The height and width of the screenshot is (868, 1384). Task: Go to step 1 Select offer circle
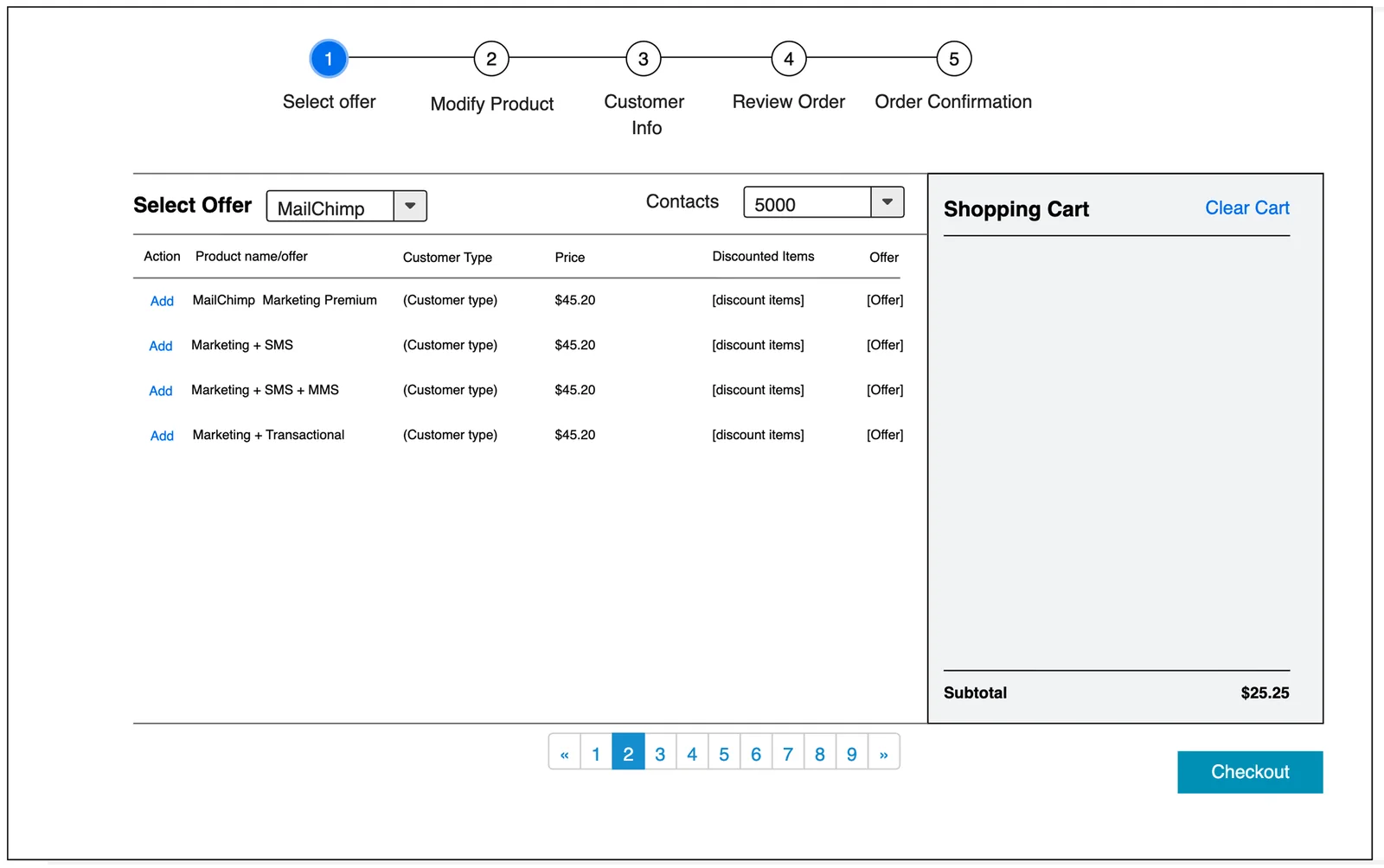point(329,59)
